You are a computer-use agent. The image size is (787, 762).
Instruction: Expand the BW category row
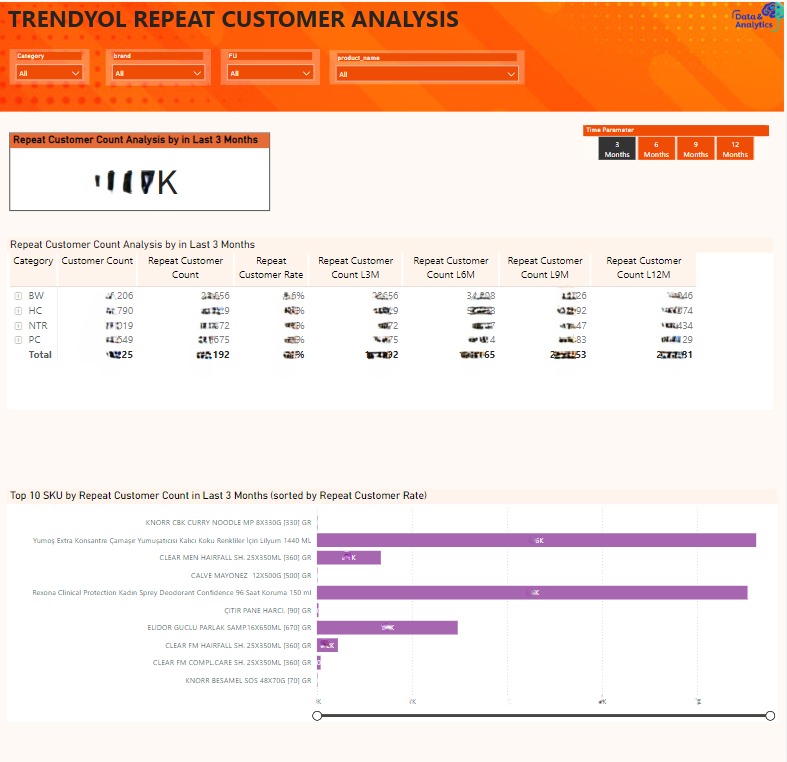[x=19, y=296]
